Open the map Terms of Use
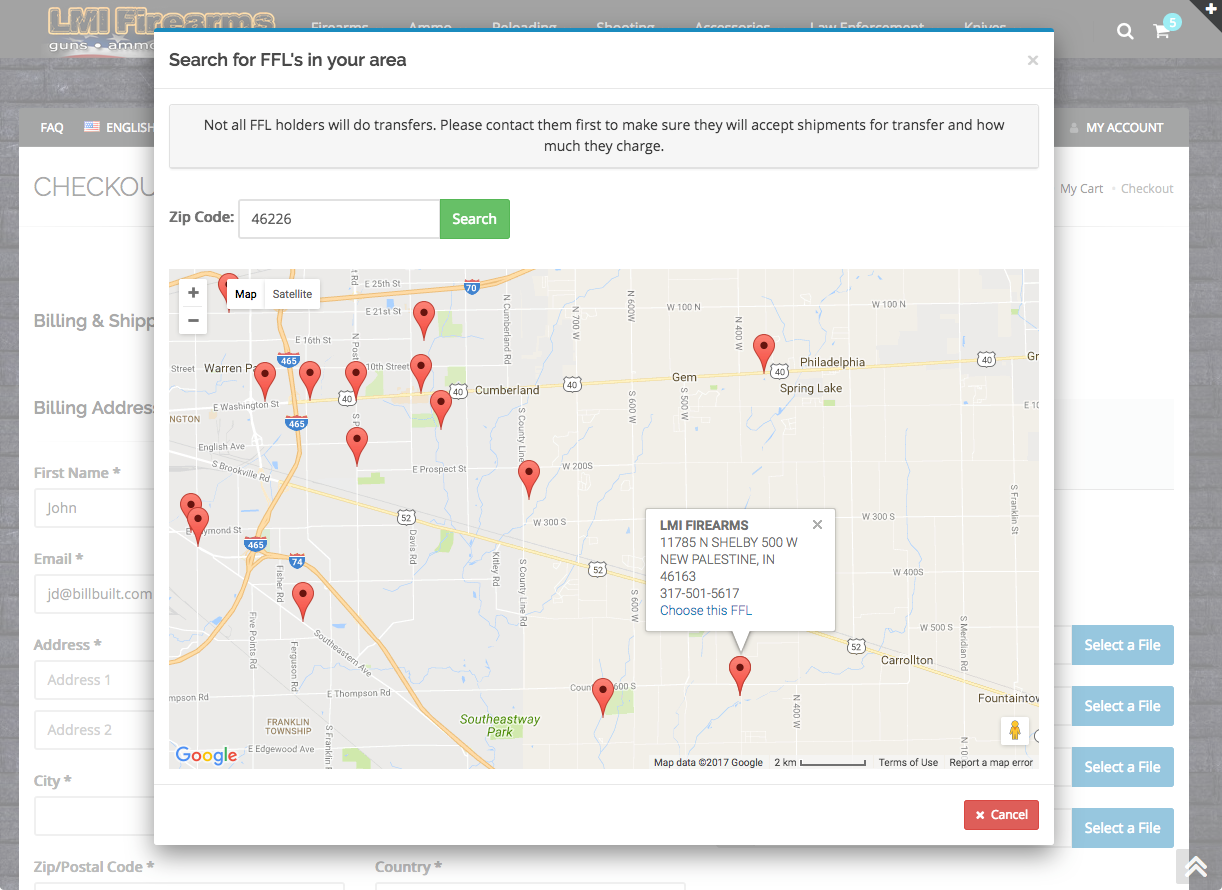Screen dimensions: 1222x890 [908, 762]
